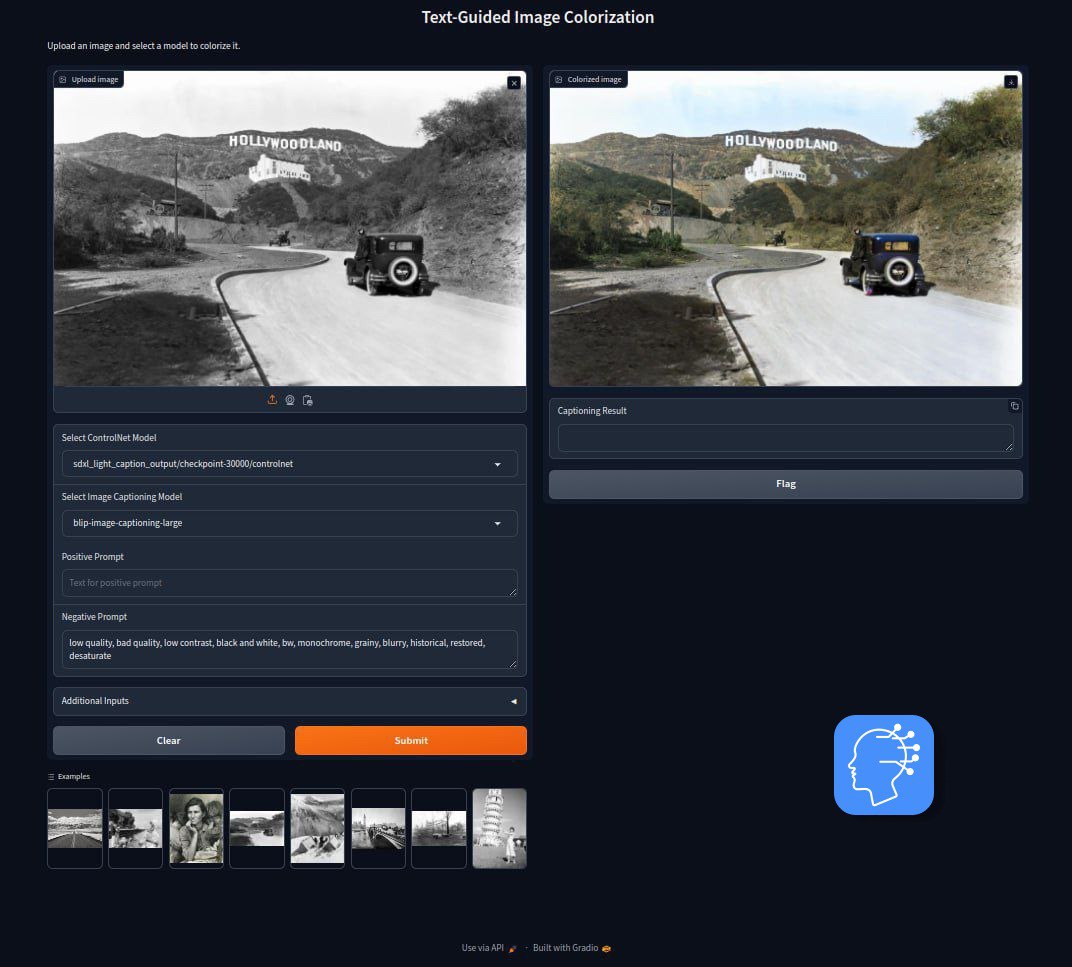The height and width of the screenshot is (967, 1072).
Task: Focus the Positive Prompt text field
Action: click(289, 583)
